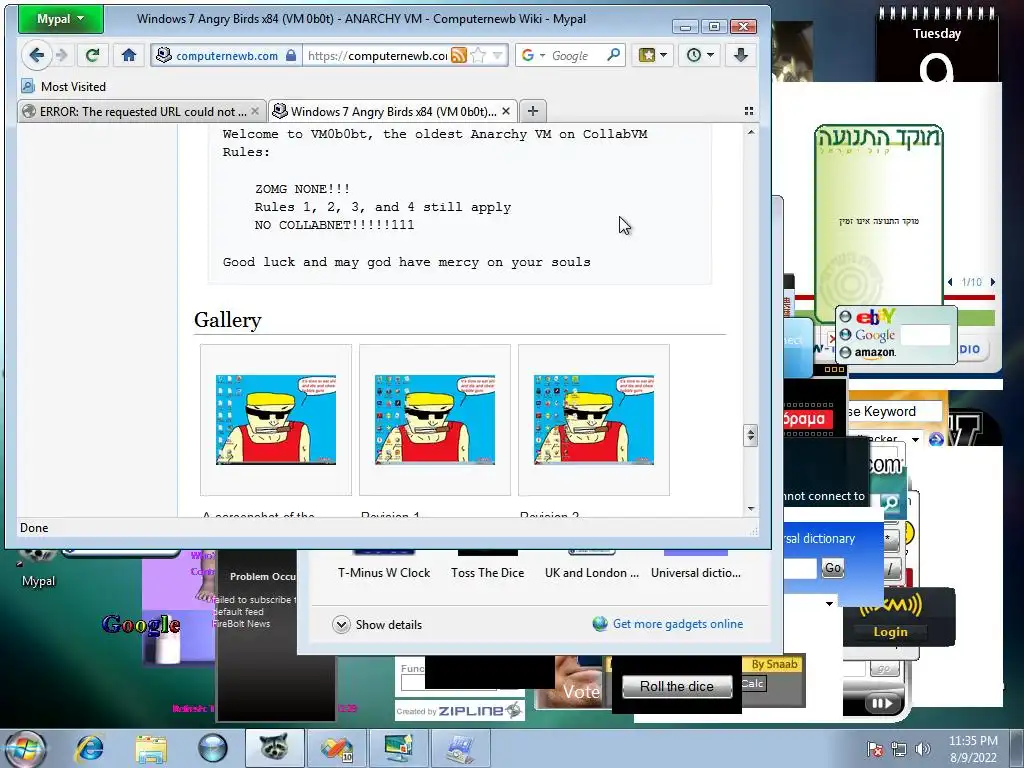Viewport: 1024px width, 768px height.
Task: Go back using the browser back arrow
Action: 37,56
